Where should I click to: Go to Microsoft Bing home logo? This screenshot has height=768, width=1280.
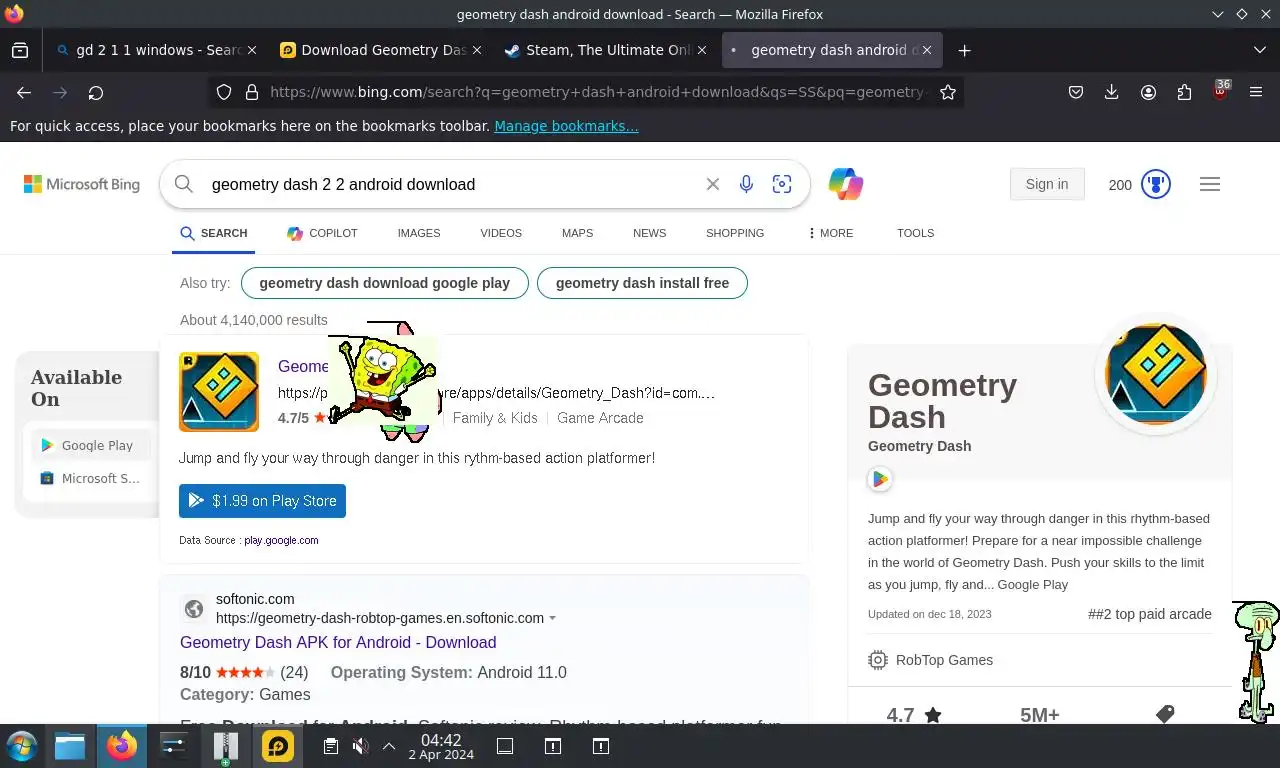click(x=82, y=184)
